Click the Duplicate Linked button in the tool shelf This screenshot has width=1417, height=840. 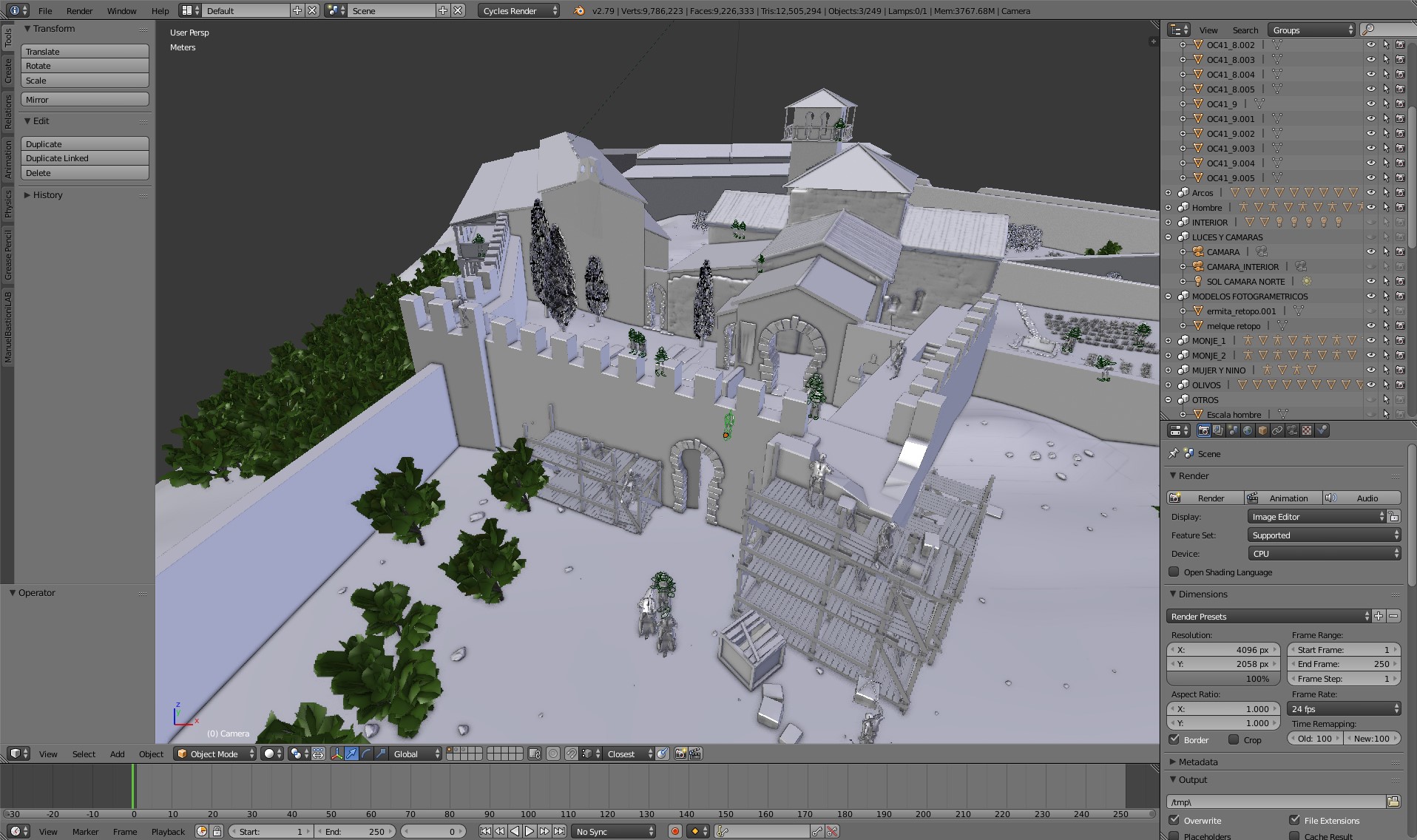84,157
